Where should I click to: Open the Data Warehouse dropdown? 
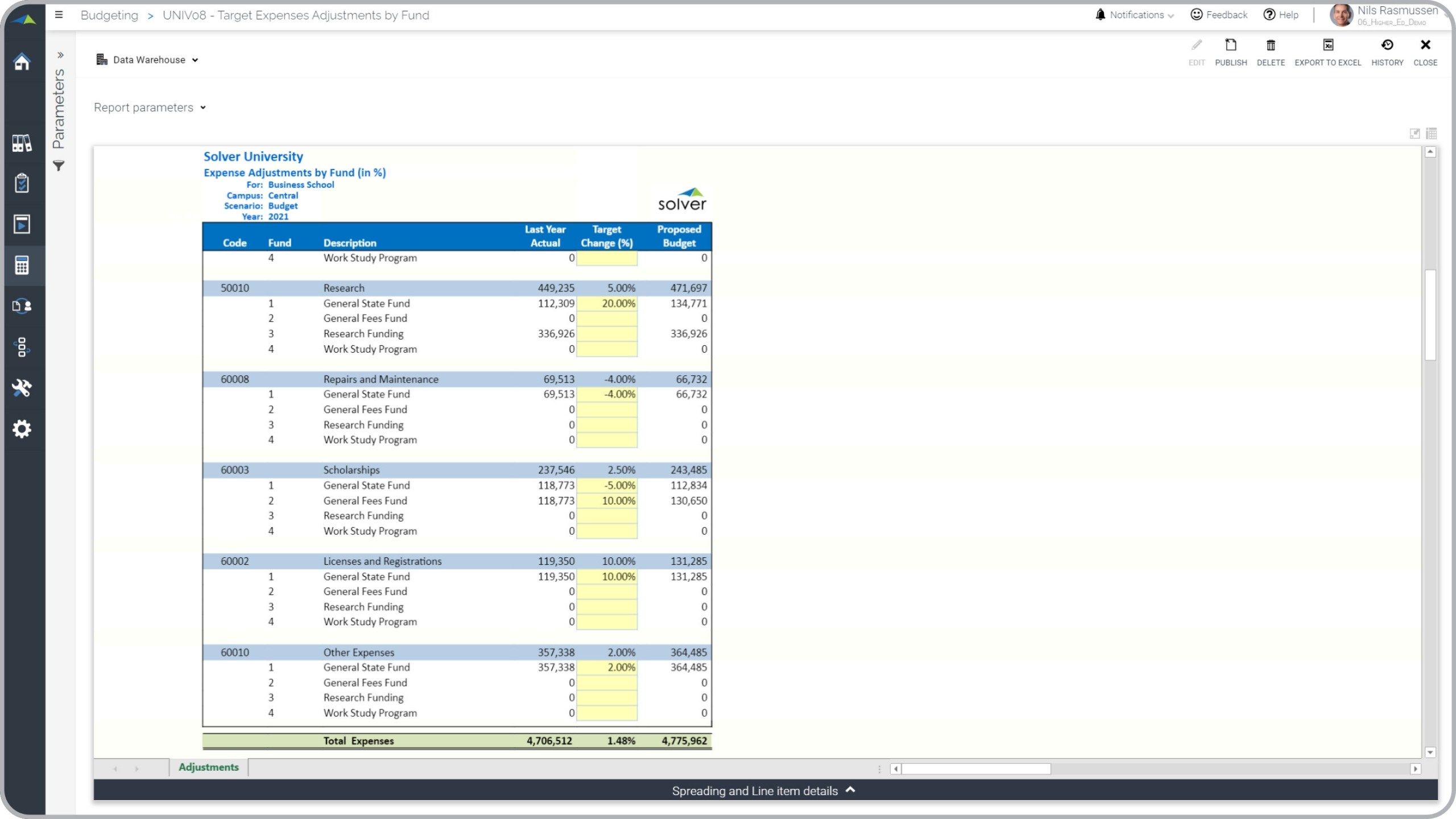pos(148,60)
